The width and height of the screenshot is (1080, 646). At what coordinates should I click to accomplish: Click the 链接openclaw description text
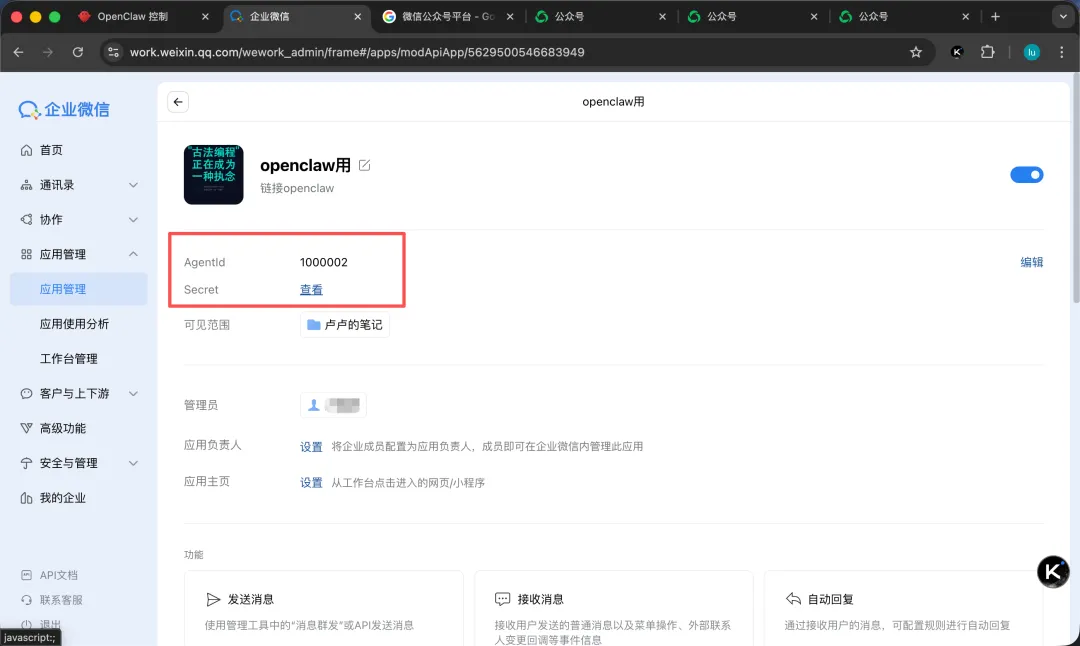[297, 188]
